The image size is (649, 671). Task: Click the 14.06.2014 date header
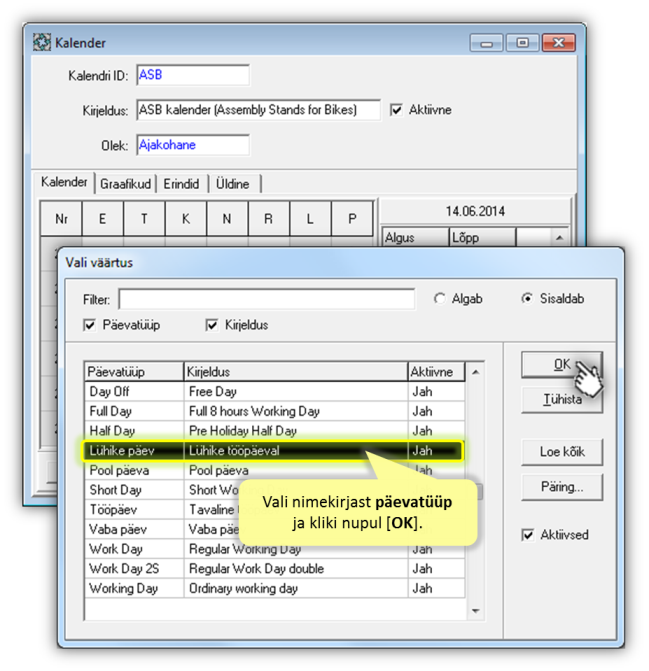475,211
